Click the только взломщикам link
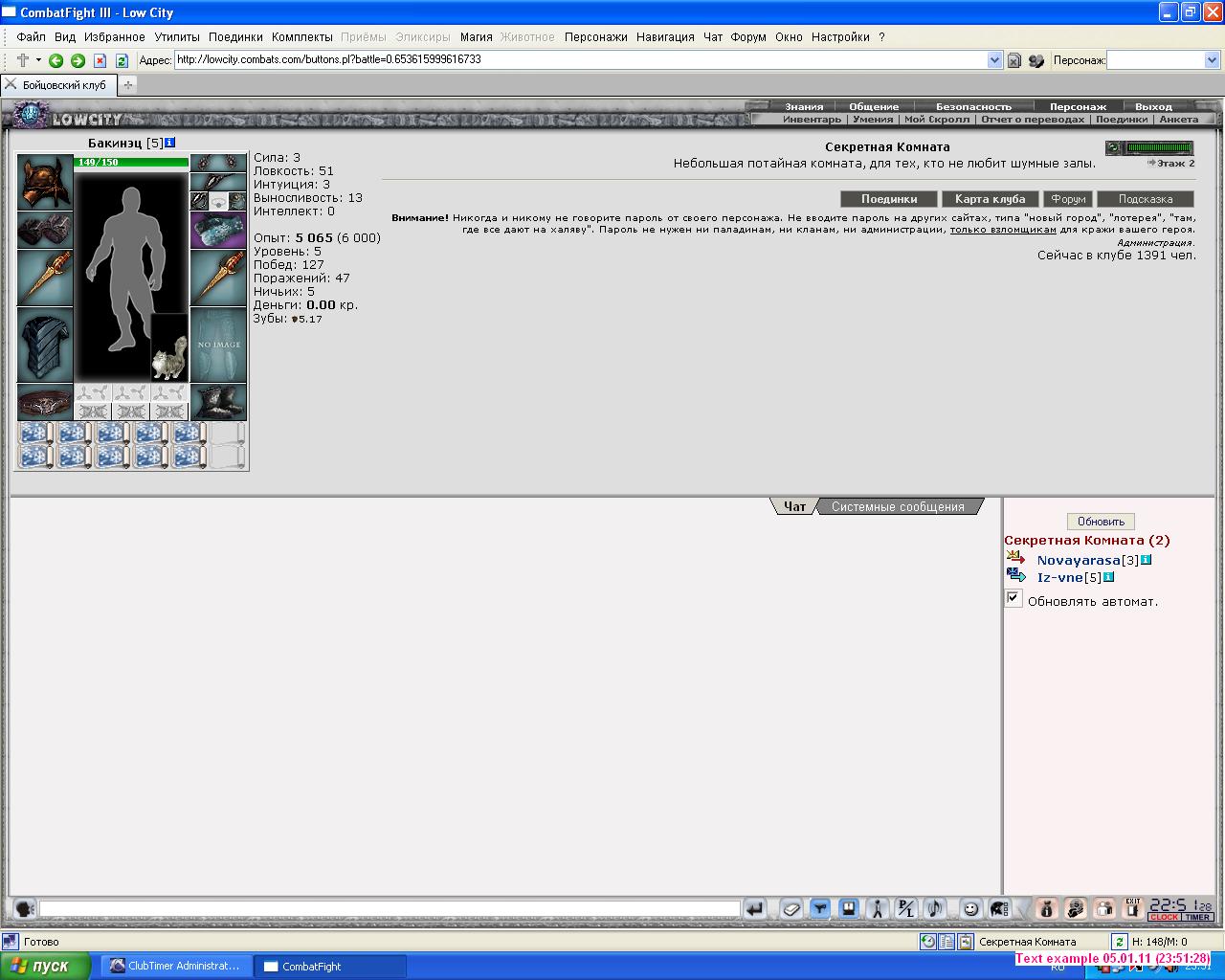The width and height of the screenshot is (1225, 980). [1003, 230]
